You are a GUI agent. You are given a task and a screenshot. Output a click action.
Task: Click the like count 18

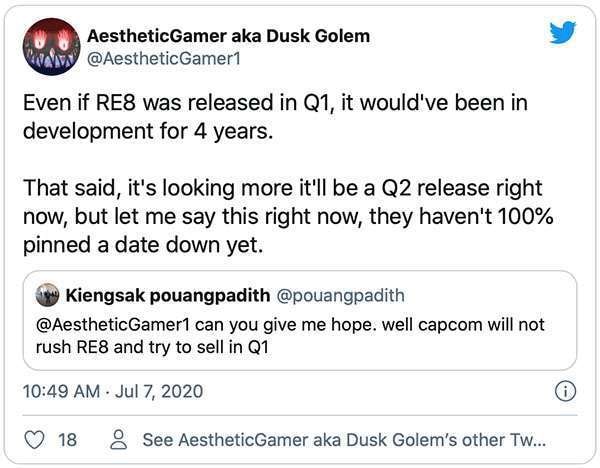[67, 439]
